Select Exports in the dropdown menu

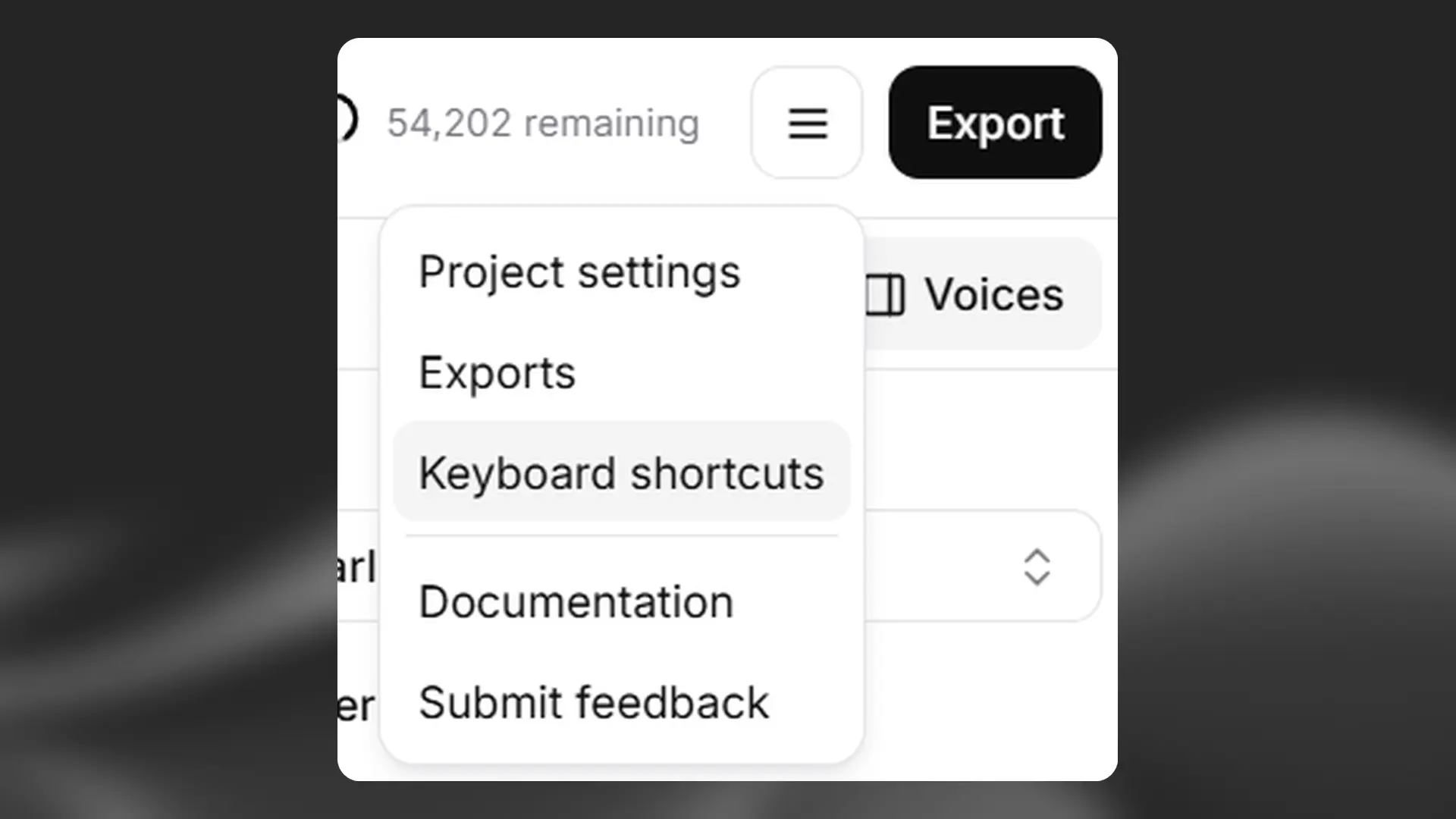point(497,372)
